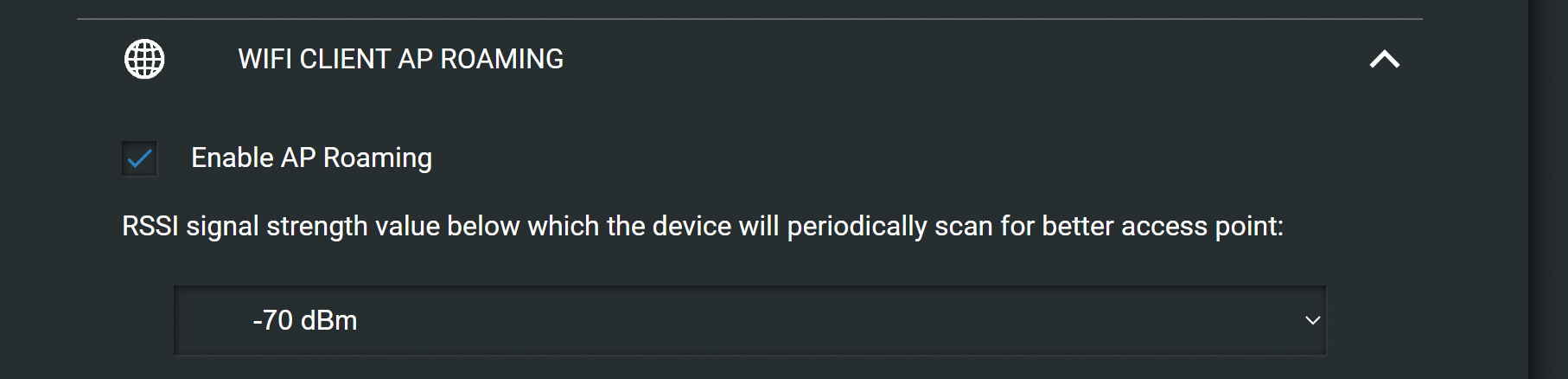Screen dimensions: 1568x379
Task: Open the -70 dBm RSSI threshold dropdown
Action: [x=750, y=321]
